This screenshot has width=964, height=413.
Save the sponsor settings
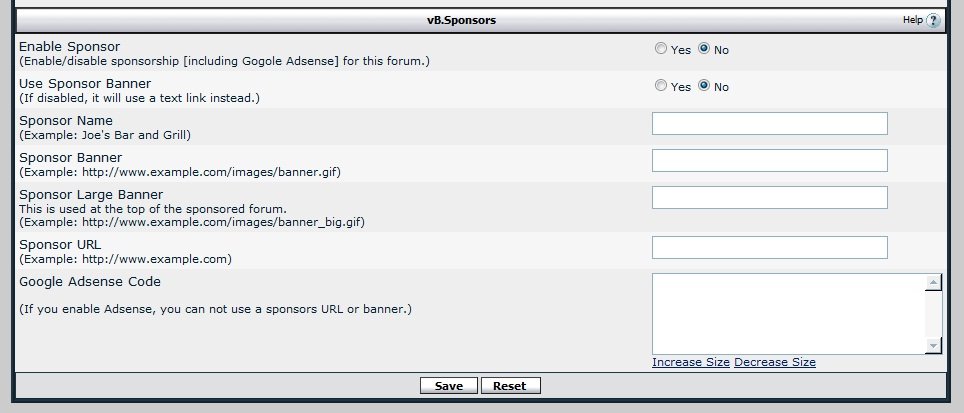click(449, 386)
